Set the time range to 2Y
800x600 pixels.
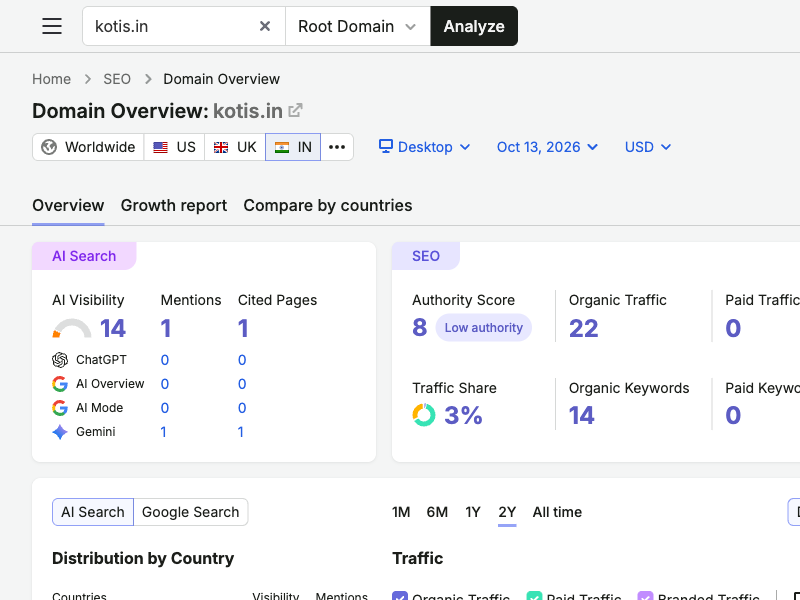coord(507,512)
